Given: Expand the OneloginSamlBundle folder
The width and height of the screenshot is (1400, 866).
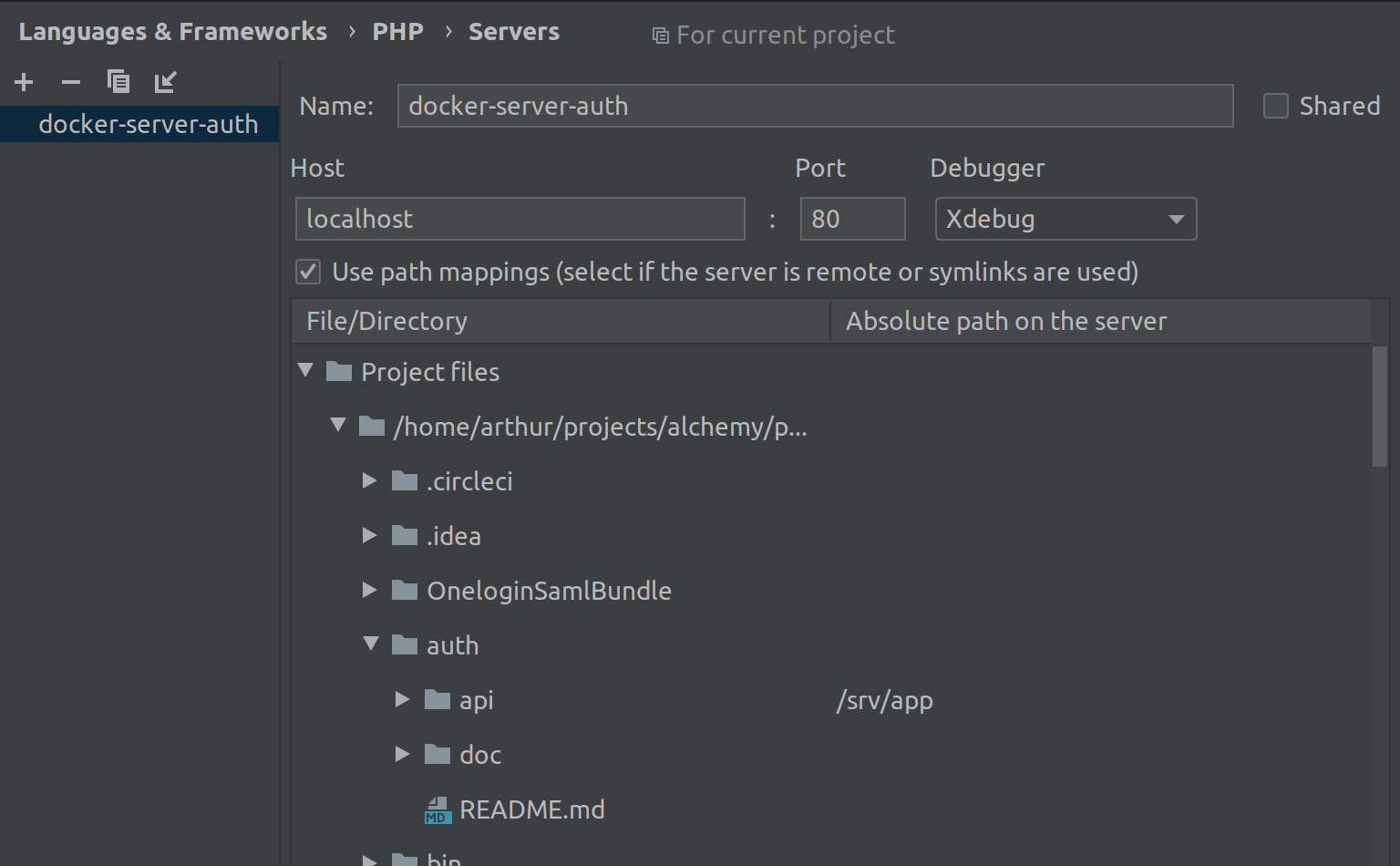Looking at the screenshot, I should (370, 590).
